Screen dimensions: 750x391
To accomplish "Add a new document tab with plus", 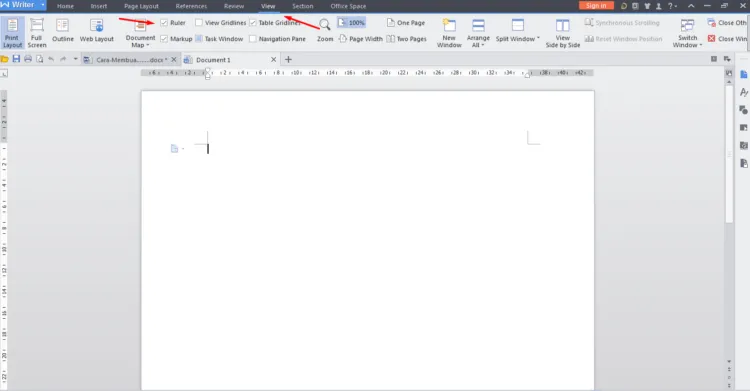I will pos(288,59).
